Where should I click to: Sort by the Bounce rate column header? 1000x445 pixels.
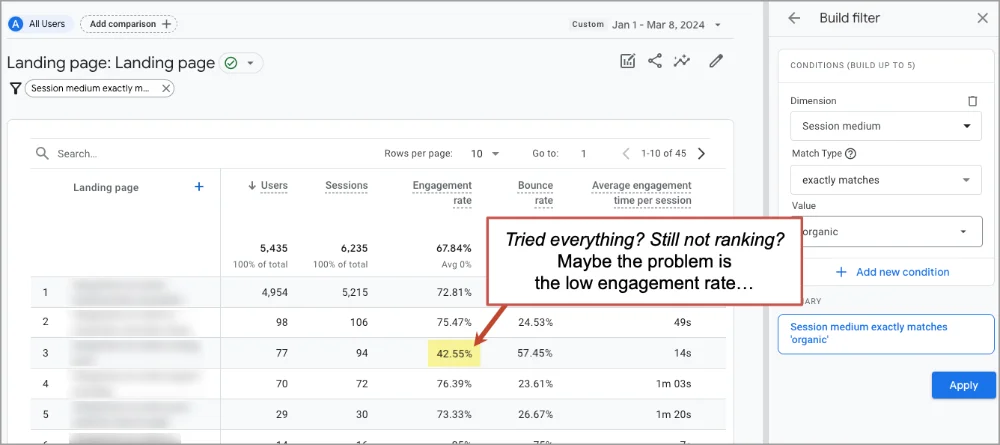point(535,193)
